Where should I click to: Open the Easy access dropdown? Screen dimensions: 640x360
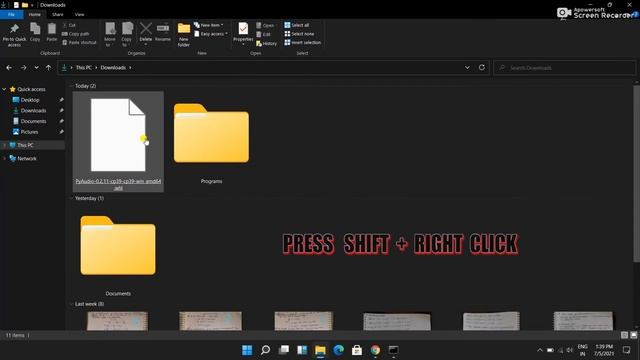(x=211, y=34)
